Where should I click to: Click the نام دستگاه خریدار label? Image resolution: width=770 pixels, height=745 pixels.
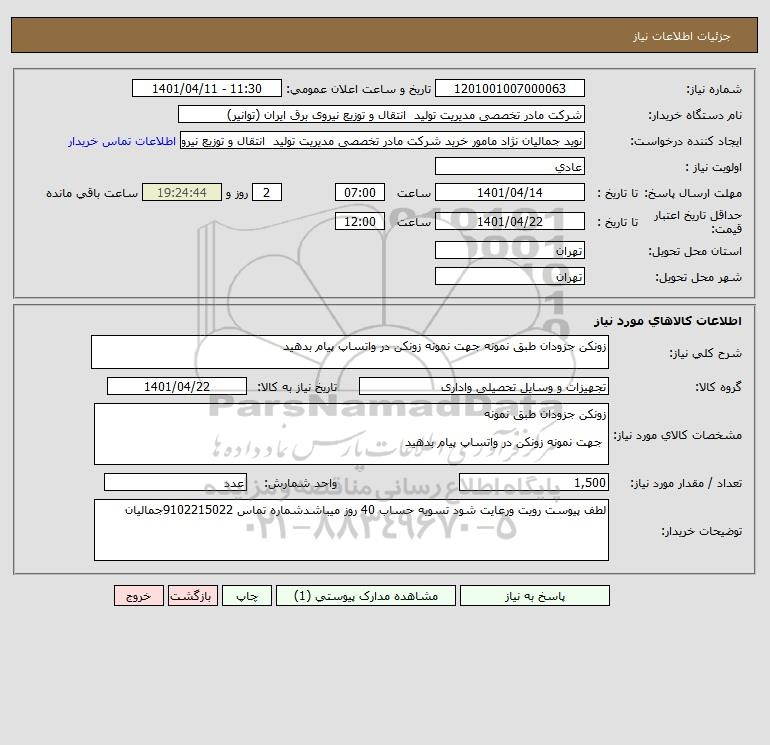tap(695, 115)
